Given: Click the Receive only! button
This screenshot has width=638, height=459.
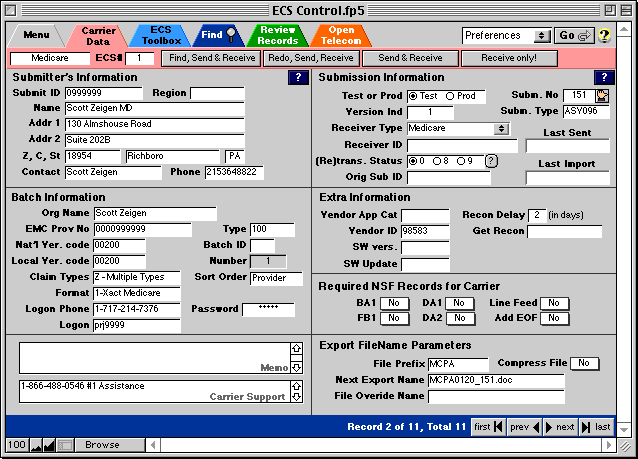Looking at the screenshot, I should click(510, 59).
